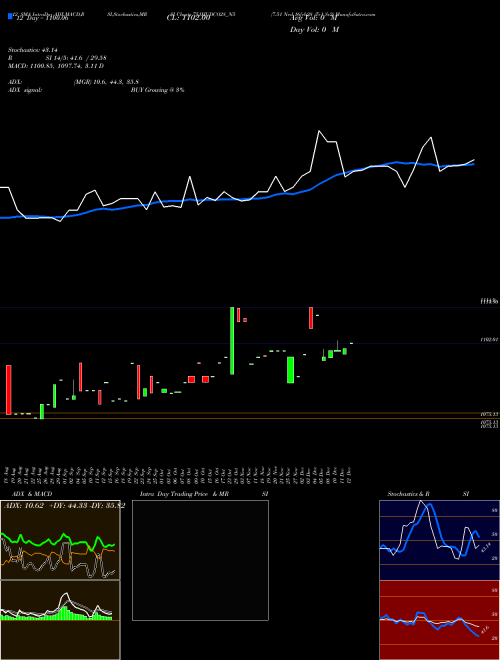The image size is (500, 660).
Task: Click the first large red candlestick at far left
Action: pos(8,389)
